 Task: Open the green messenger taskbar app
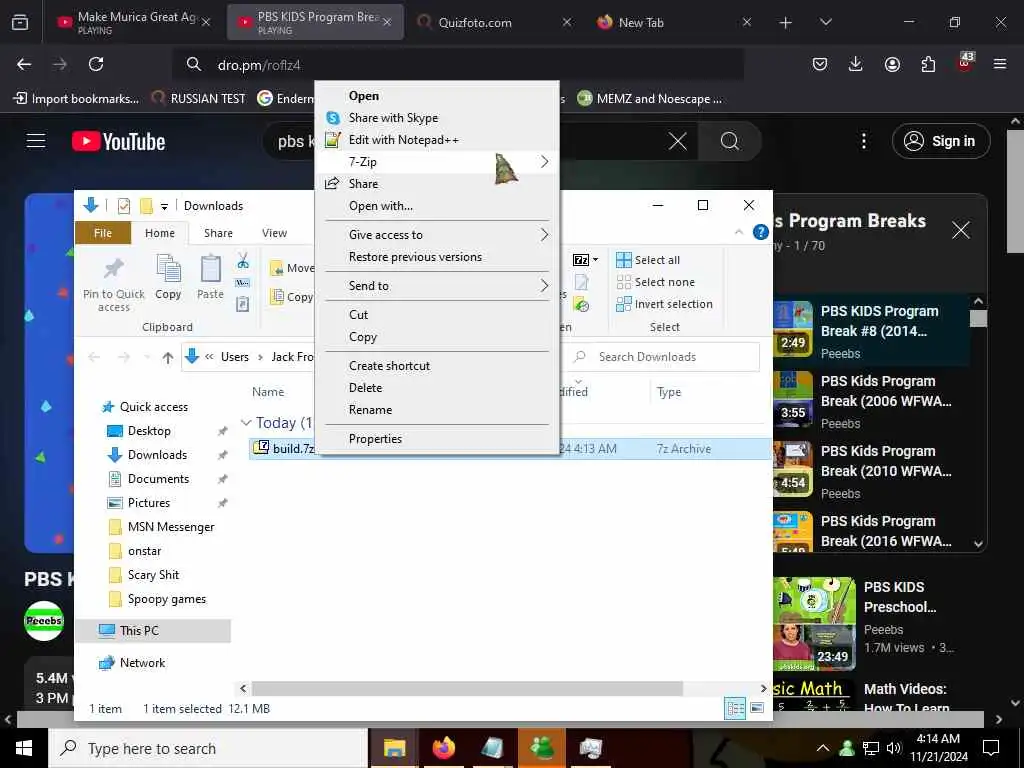point(542,748)
